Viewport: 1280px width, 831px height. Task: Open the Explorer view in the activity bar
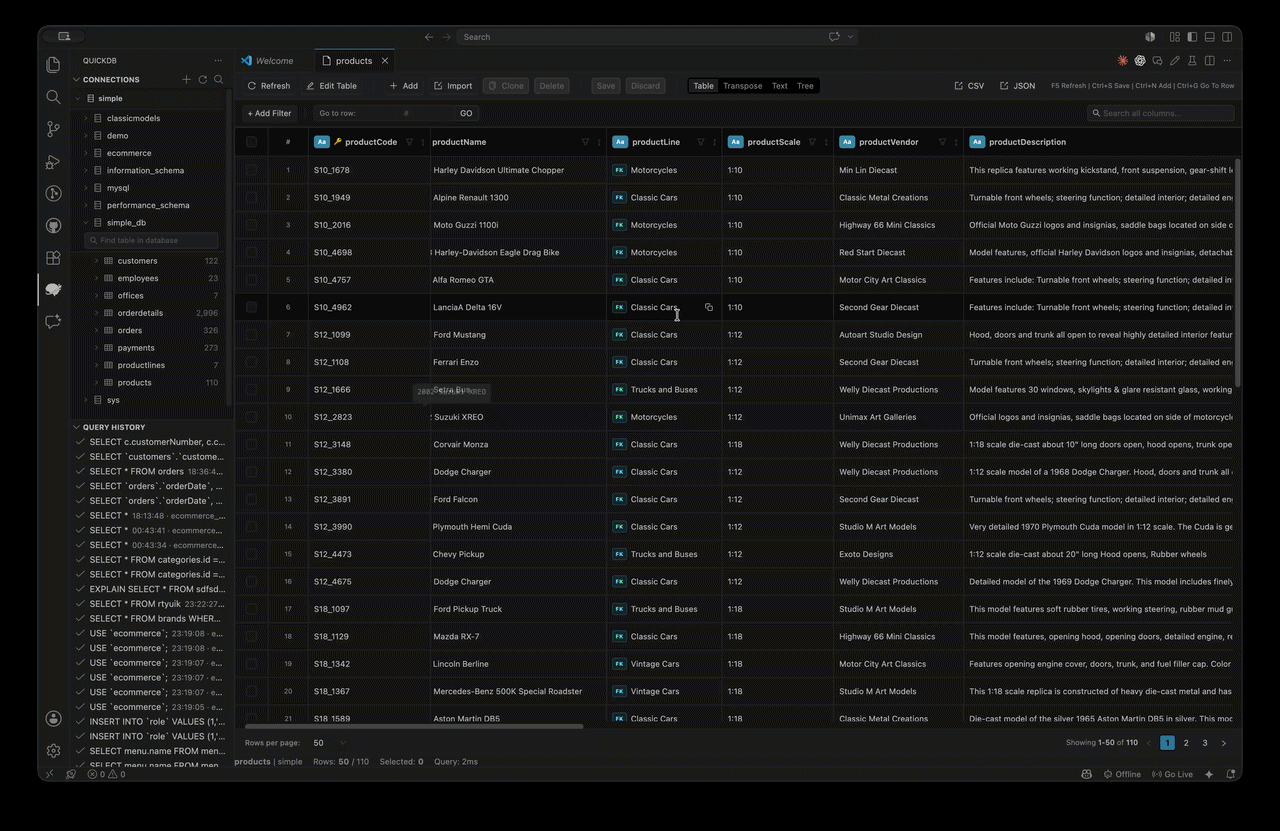tap(54, 65)
